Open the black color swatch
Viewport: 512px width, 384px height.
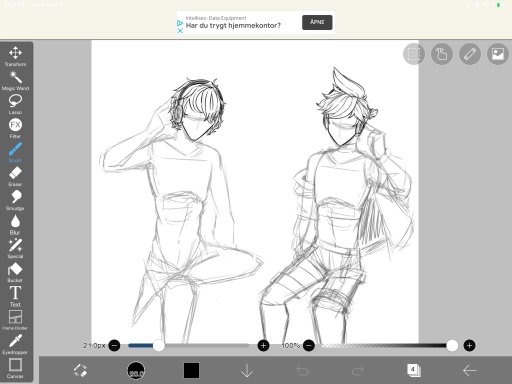point(191,371)
